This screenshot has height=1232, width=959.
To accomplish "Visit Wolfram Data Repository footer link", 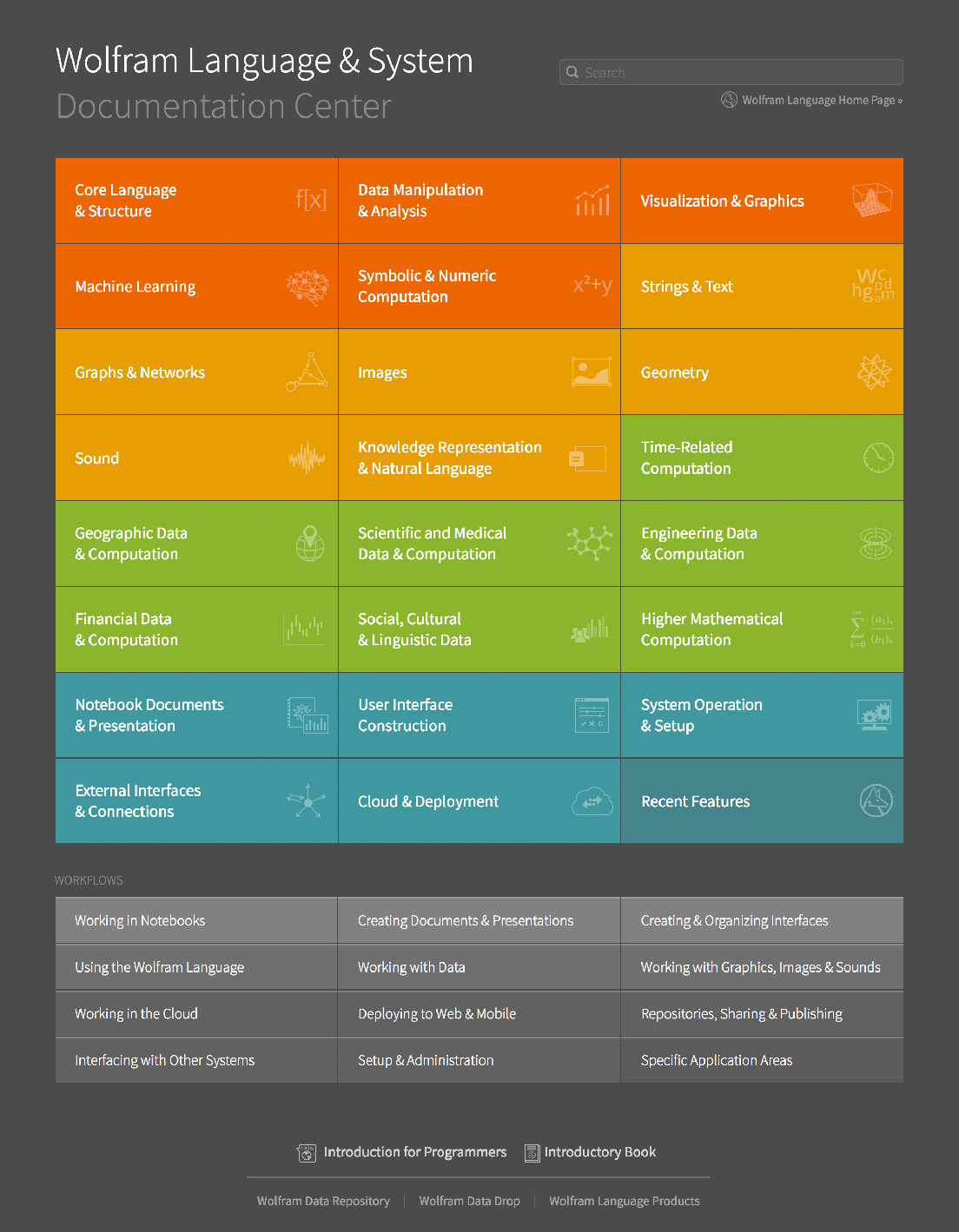I will point(323,1201).
